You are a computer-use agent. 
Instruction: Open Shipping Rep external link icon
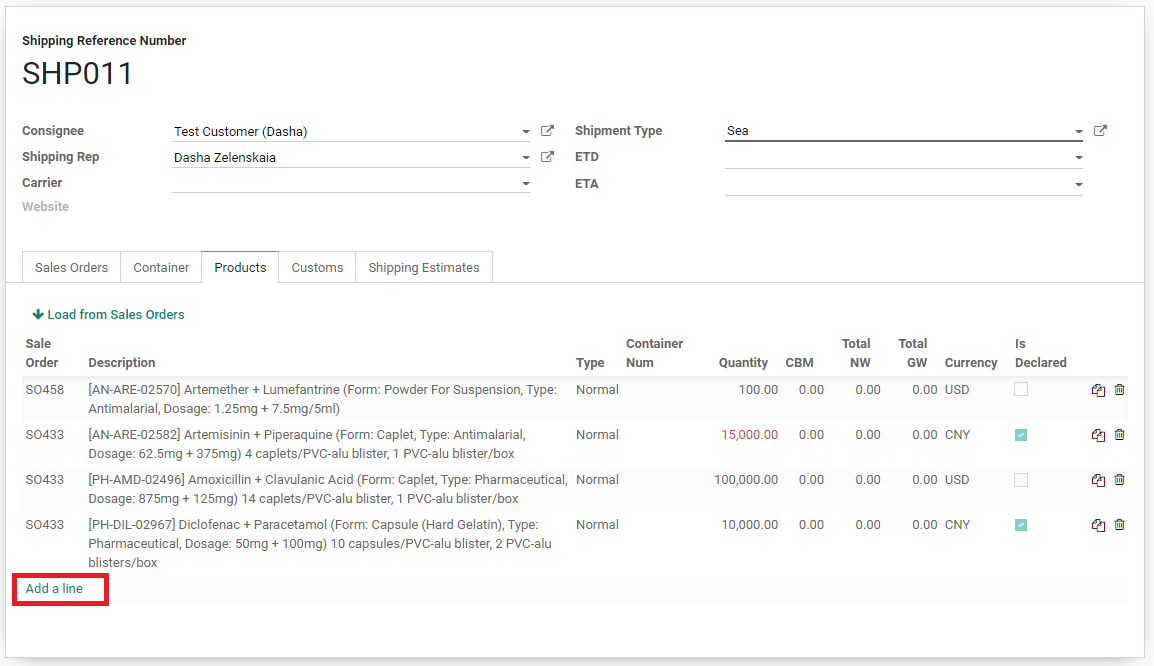[547, 157]
